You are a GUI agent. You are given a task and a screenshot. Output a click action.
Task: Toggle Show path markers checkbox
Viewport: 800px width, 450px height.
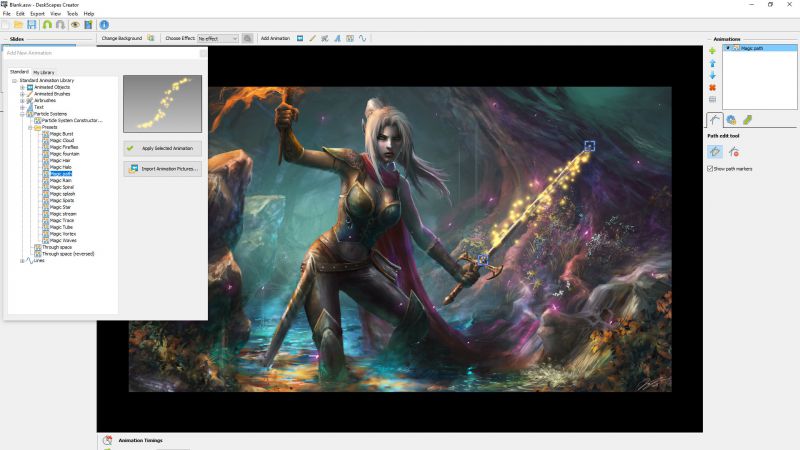click(x=709, y=168)
